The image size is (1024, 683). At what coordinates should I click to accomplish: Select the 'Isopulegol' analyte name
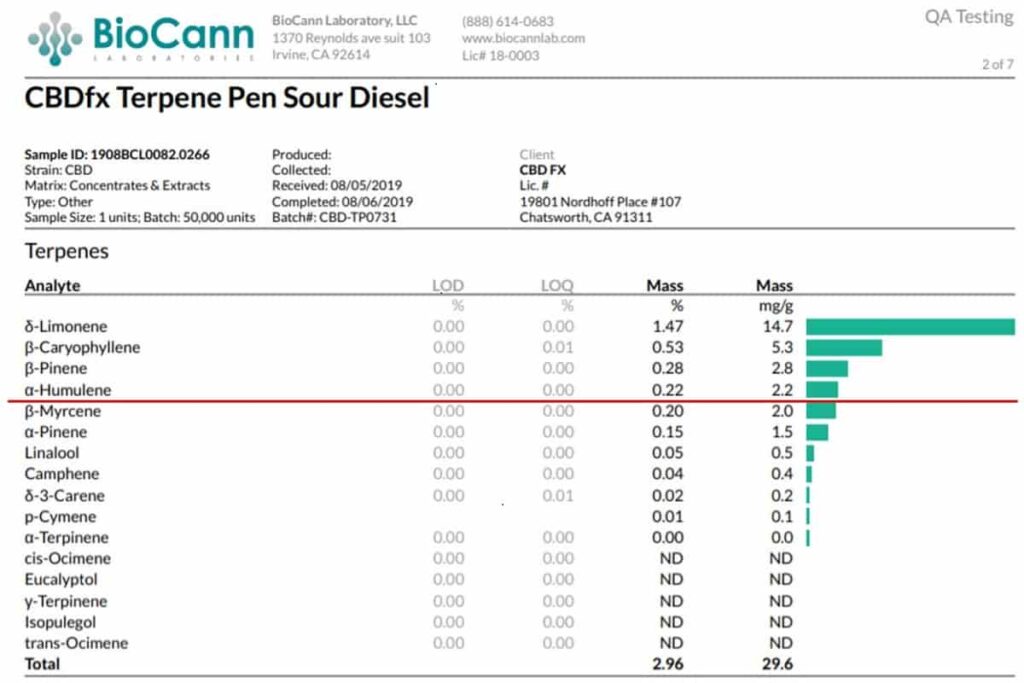[x=60, y=622]
